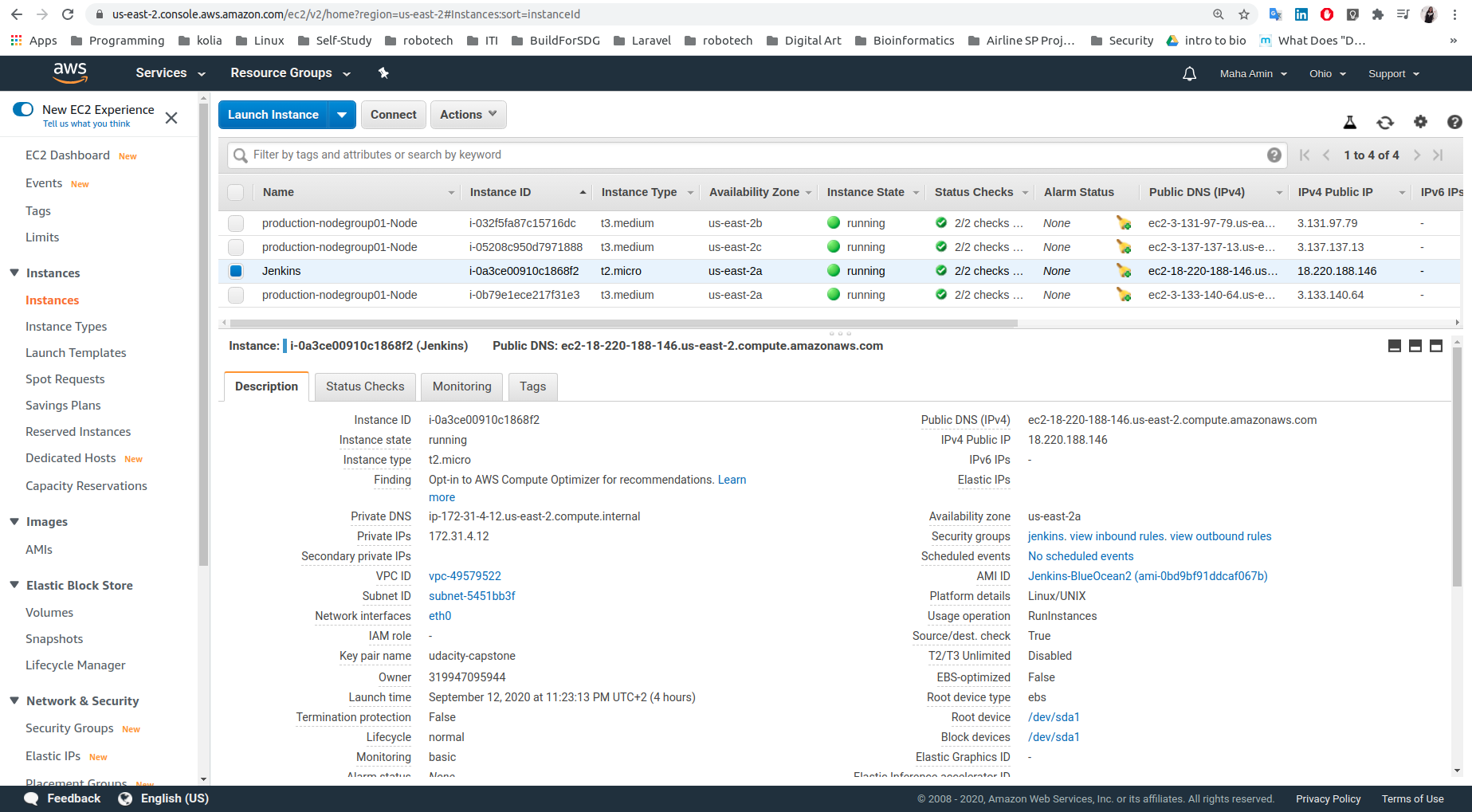
Task: Check the i-032f5fa87c15716dc instance row
Action: click(x=236, y=223)
